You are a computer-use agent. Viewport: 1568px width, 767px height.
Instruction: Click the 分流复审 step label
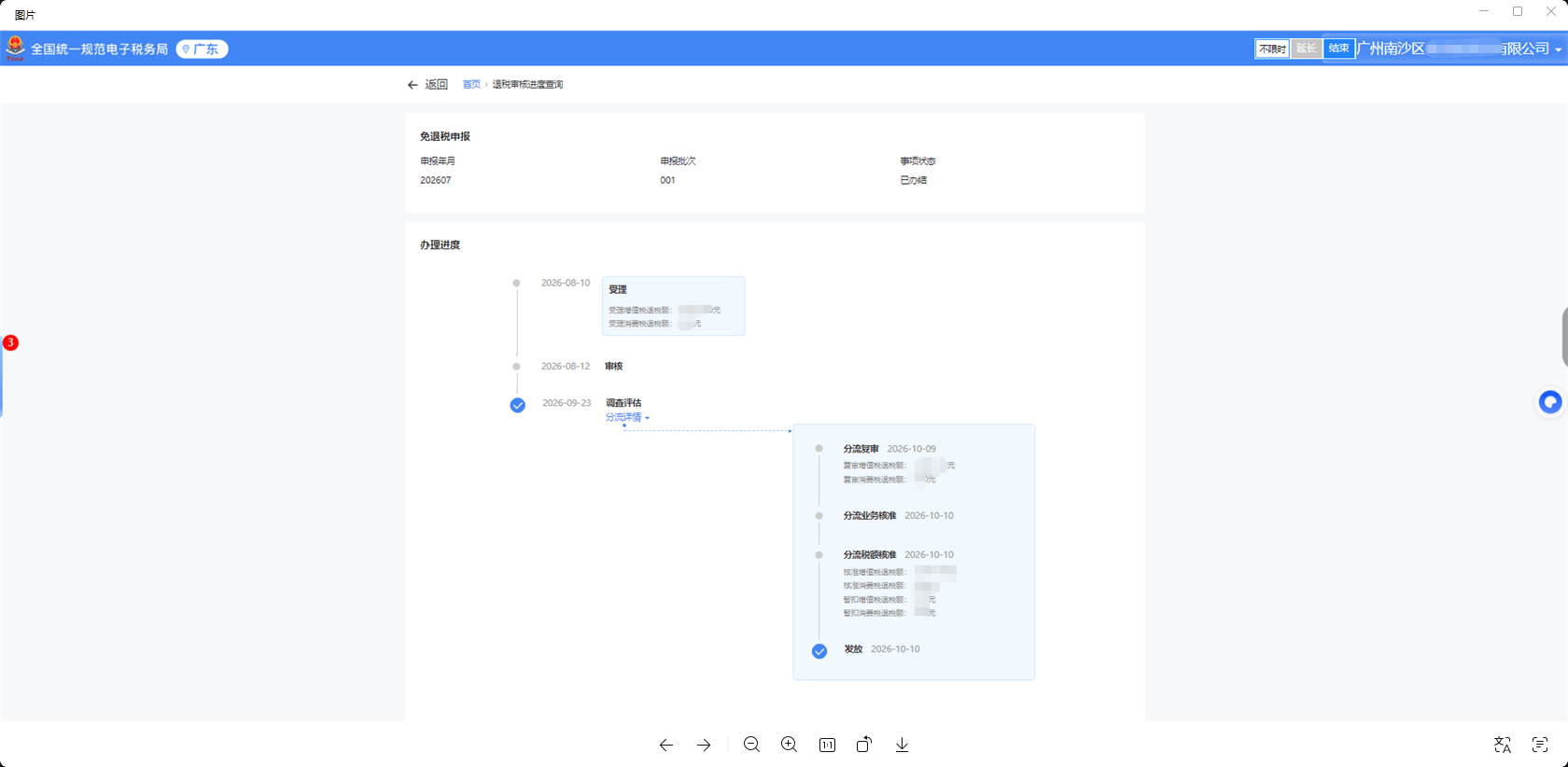[x=861, y=449]
